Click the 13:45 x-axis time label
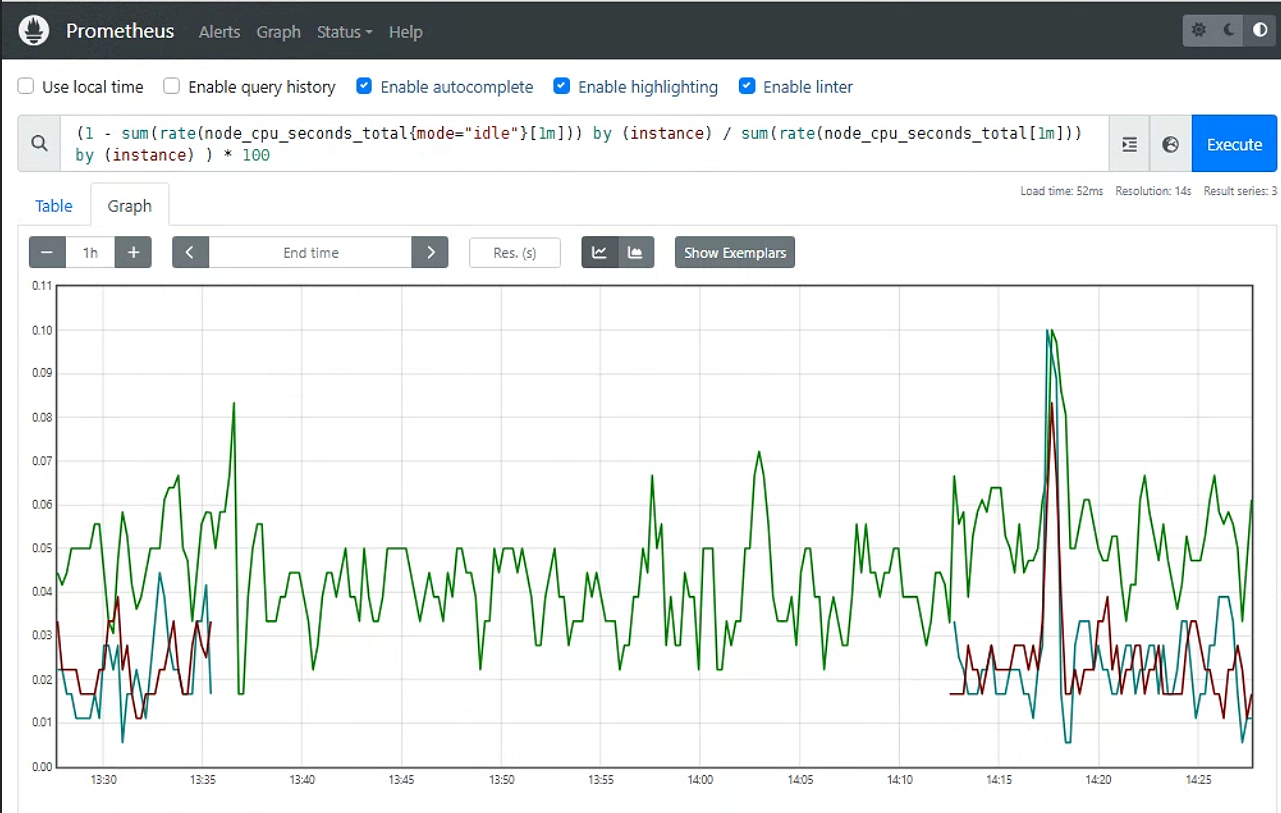The height and width of the screenshot is (813, 1281). (x=402, y=779)
